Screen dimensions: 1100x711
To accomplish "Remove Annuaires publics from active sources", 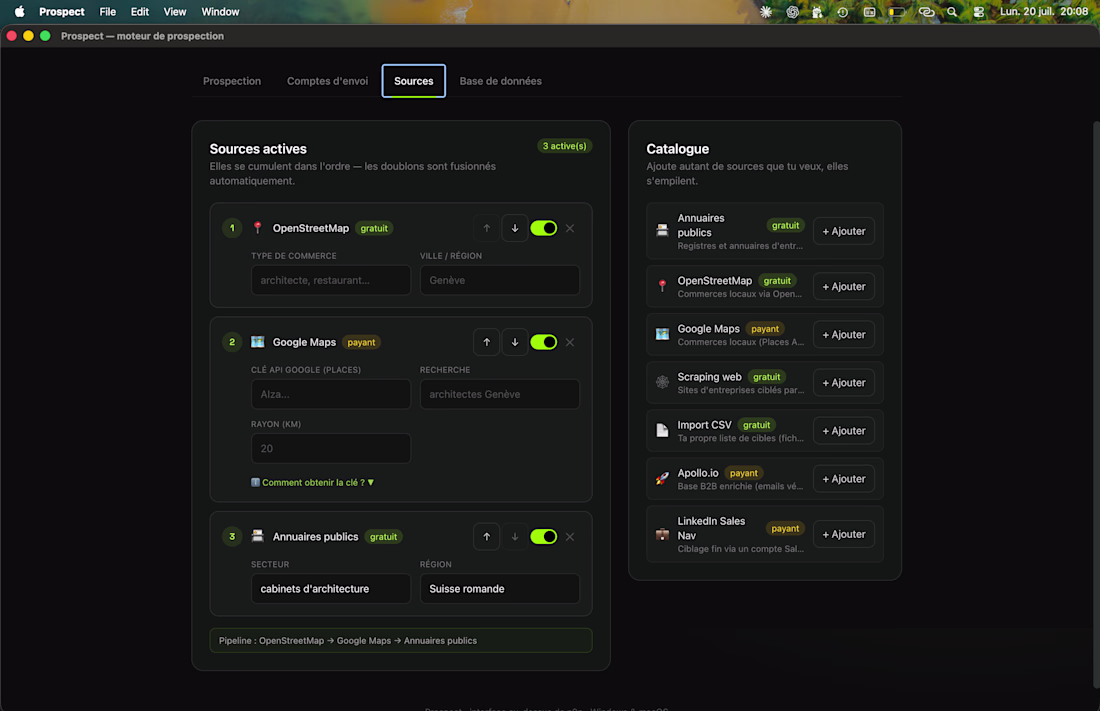I will point(570,536).
